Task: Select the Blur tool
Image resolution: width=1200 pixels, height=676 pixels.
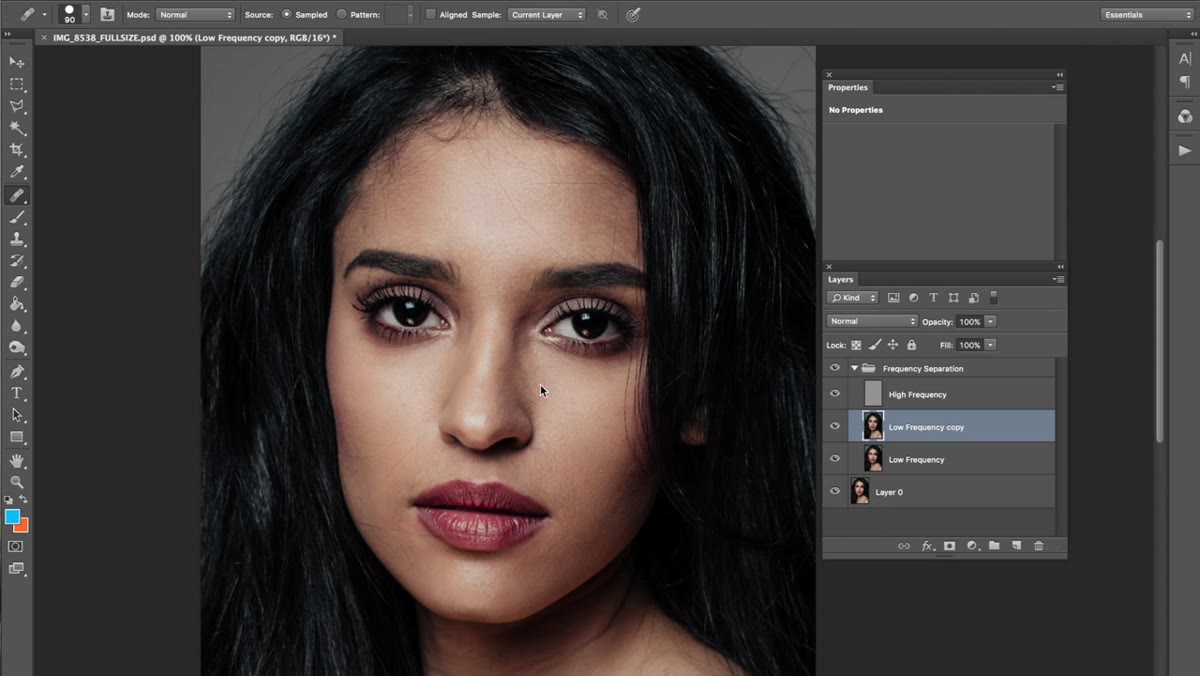Action: (x=17, y=326)
